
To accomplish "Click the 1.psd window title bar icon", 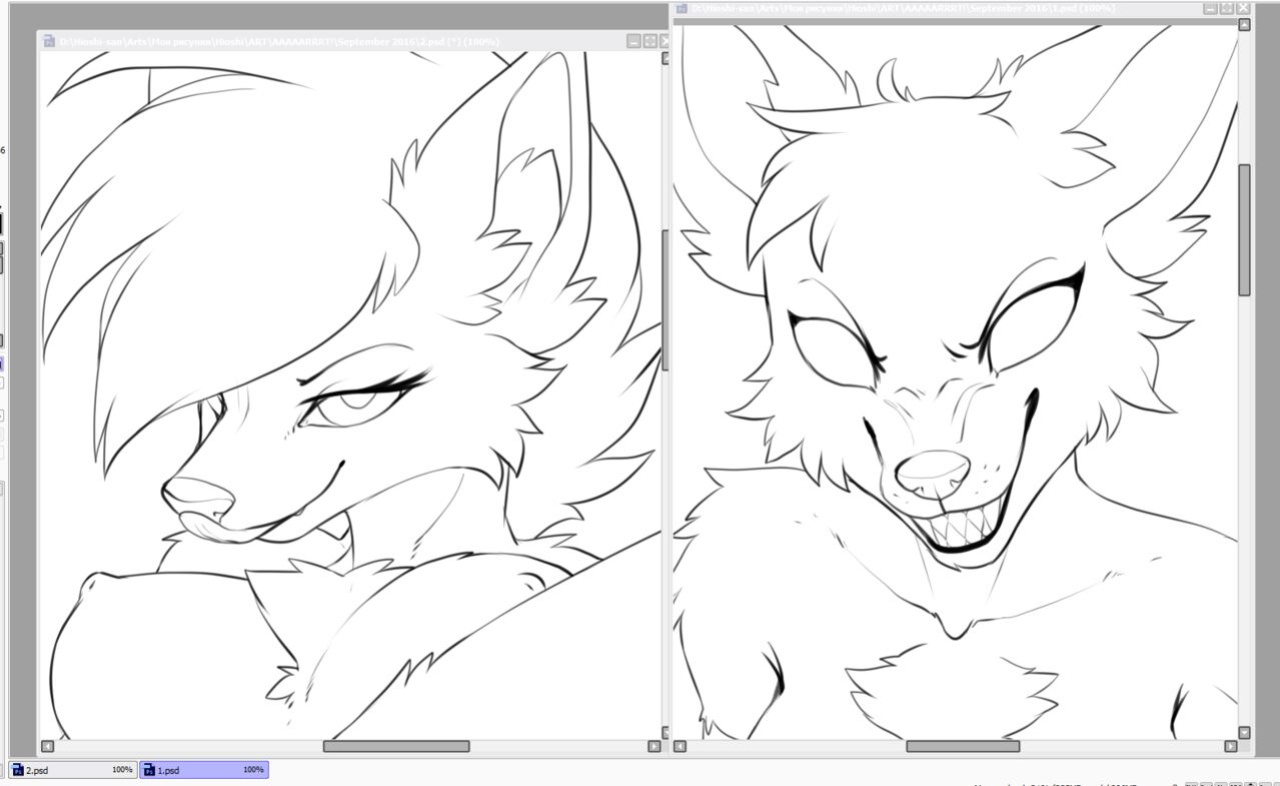I will [682, 8].
